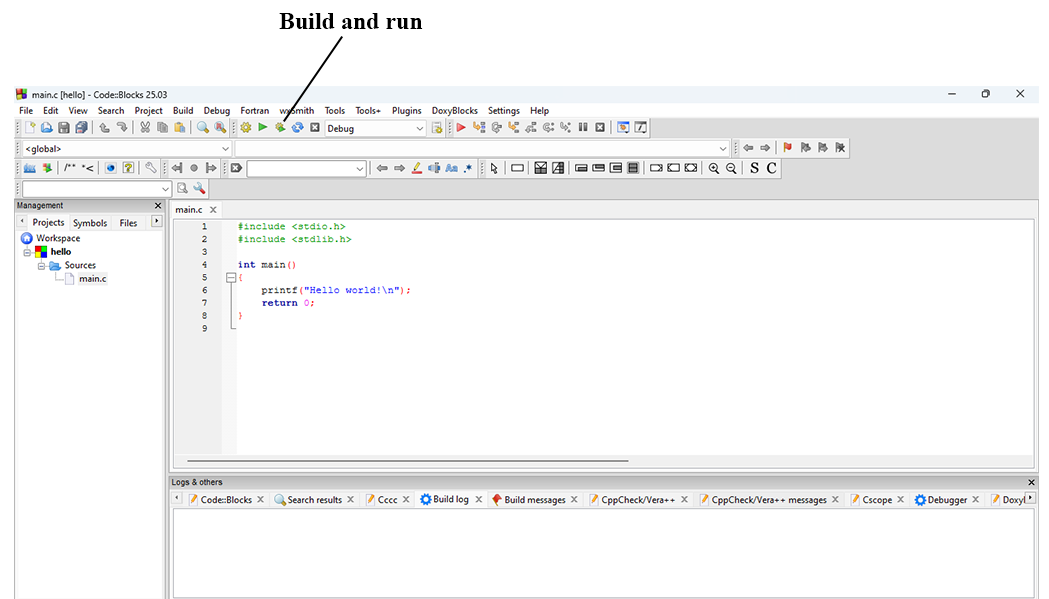Start debugging with the red arrow icon
Image resolution: width=1049 pixels, height=599 pixels.
[461, 128]
